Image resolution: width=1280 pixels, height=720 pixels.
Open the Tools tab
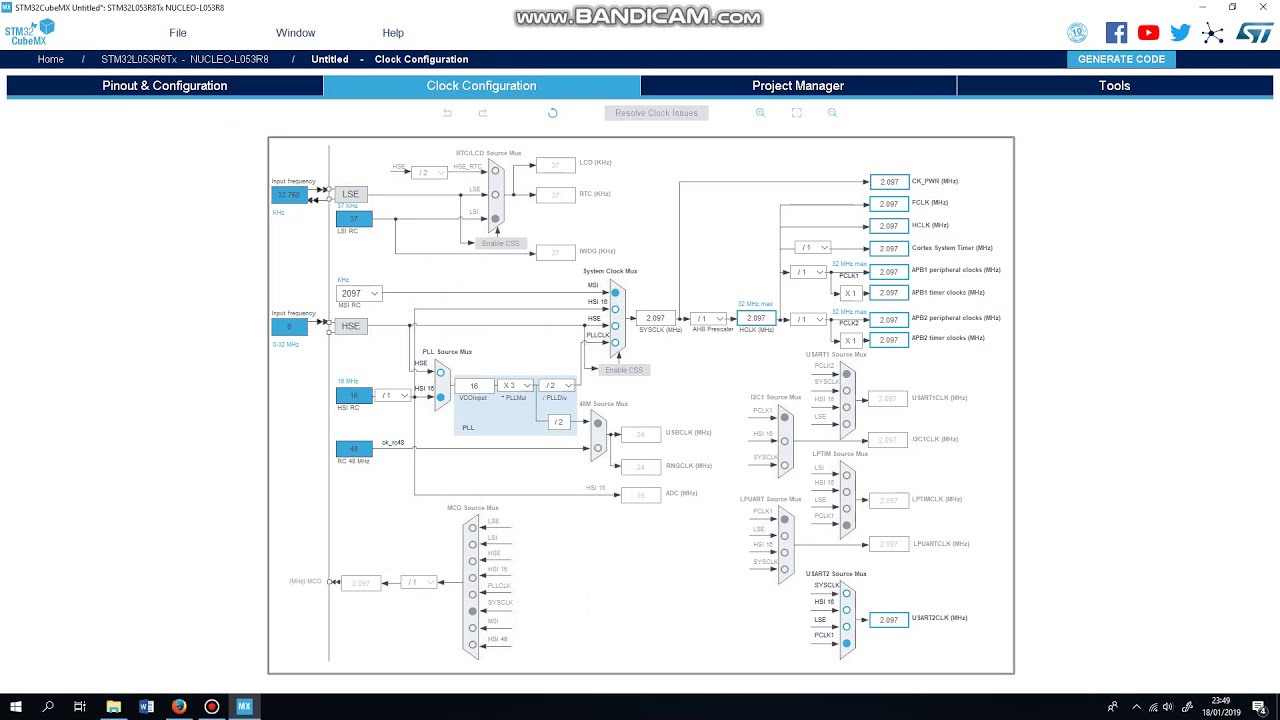click(1114, 86)
